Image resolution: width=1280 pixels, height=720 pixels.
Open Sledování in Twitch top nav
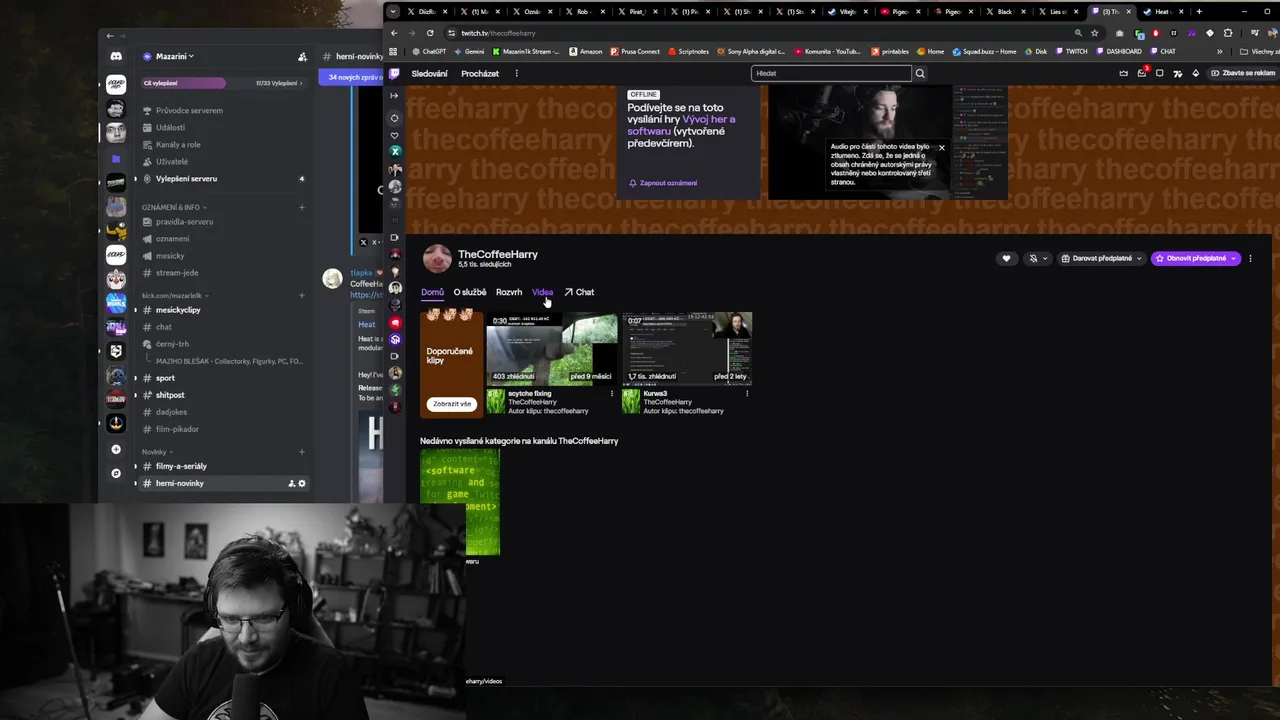click(430, 73)
